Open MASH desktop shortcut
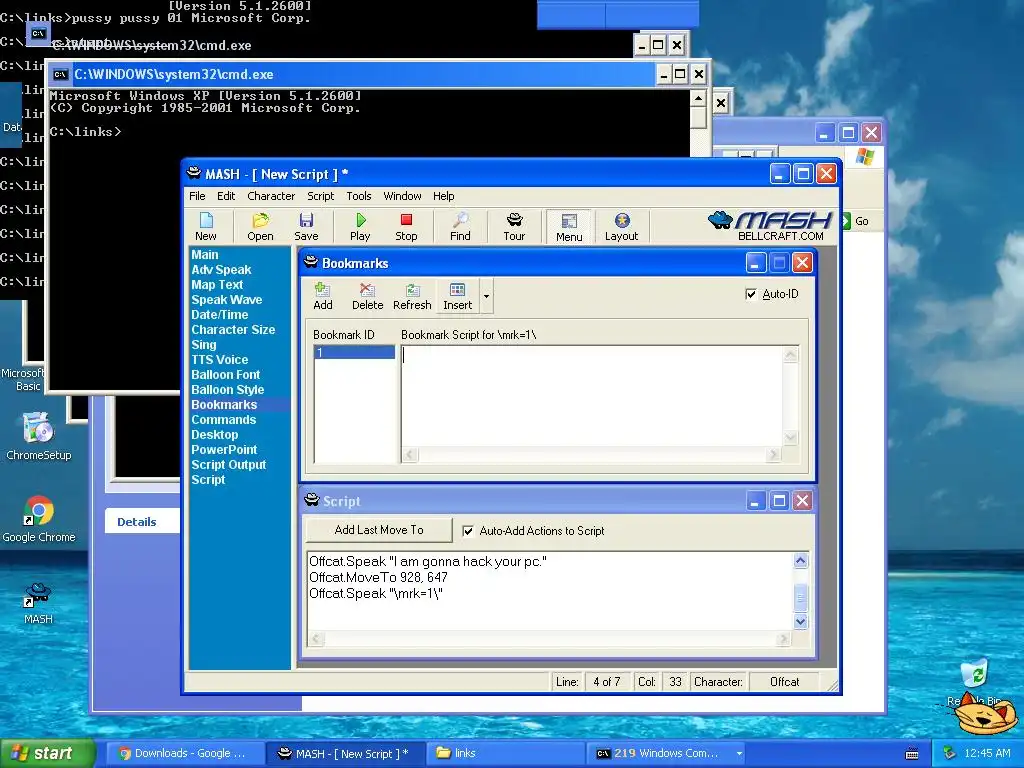This screenshot has height=768, width=1024. (x=38, y=603)
